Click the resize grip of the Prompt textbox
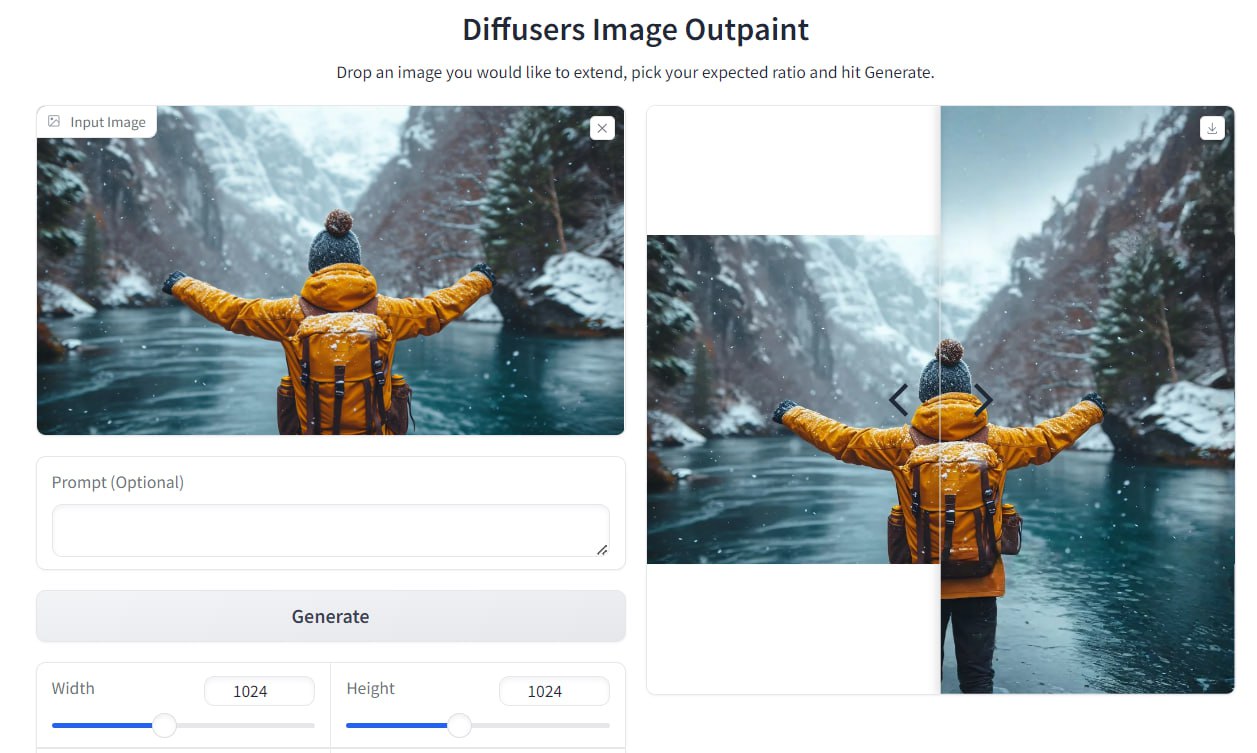The image size is (1257, 753). tap(601, 549)
